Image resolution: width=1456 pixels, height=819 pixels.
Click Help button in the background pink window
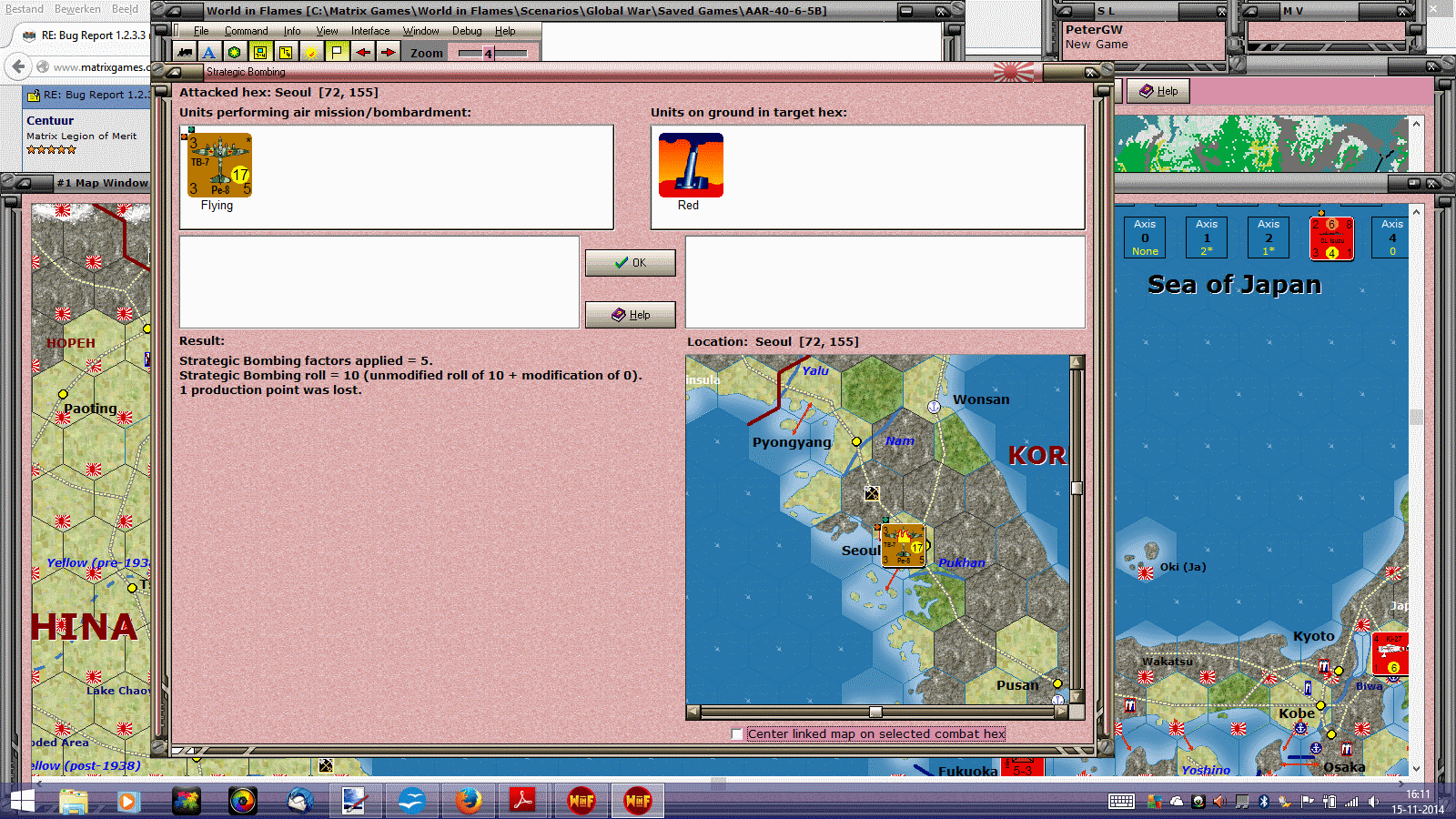coord(1158,91)
